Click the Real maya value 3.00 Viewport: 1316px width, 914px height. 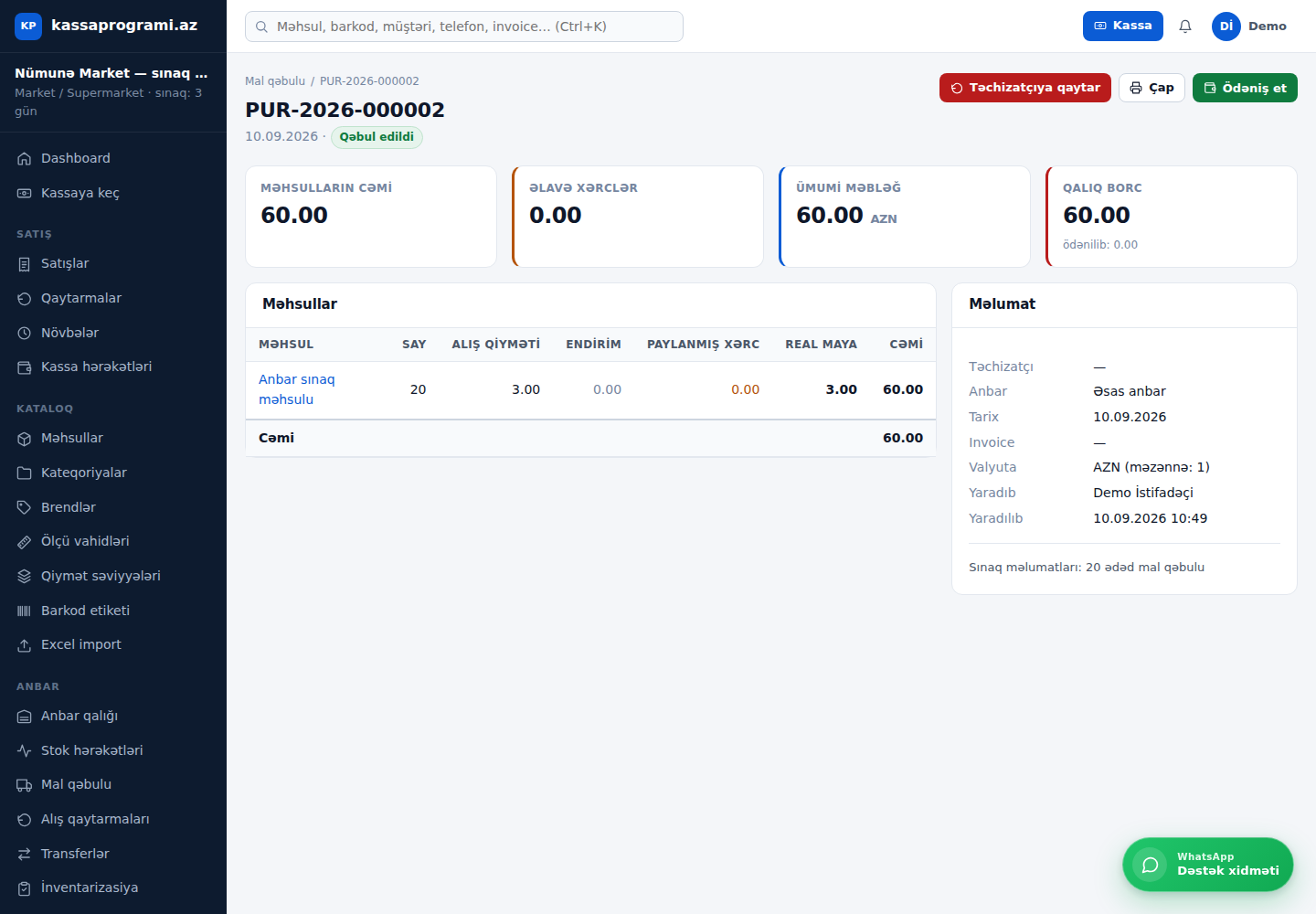pyautogui.click(x=842, y=389)
